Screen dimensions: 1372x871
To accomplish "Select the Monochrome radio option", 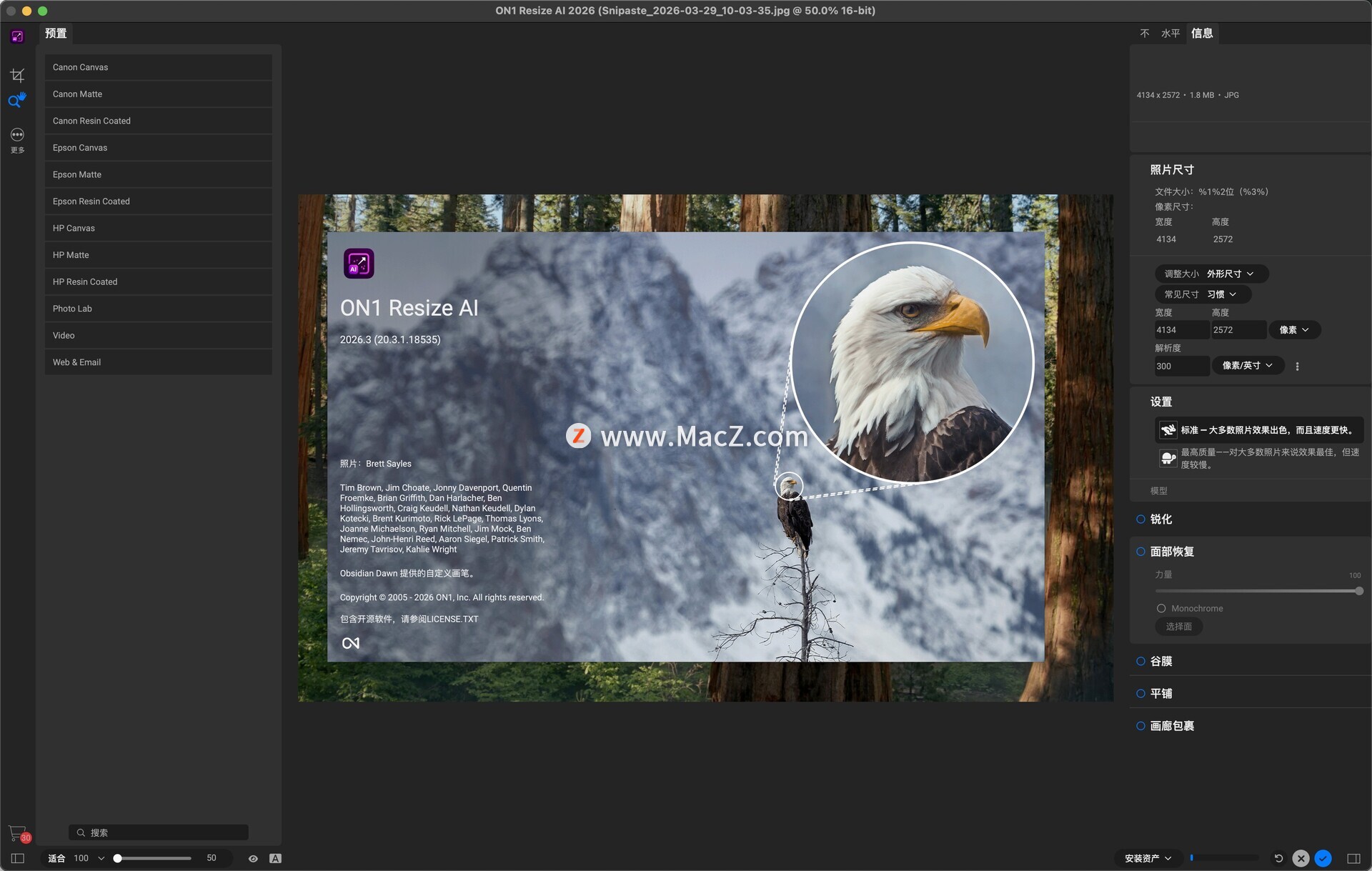I will (1161, 609).
